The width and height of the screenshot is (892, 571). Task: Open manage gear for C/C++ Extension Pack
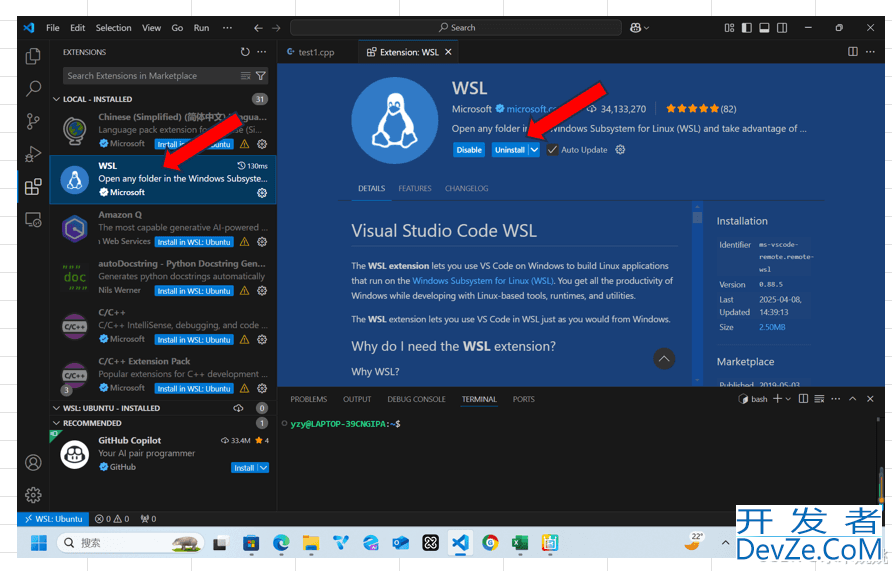(262, 388)
